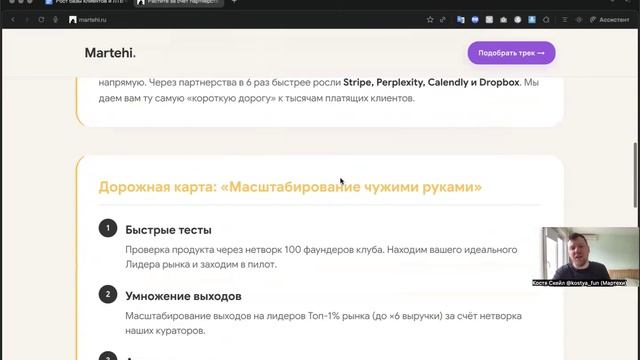Click the share icon next to the star

(x=443, y=20)
